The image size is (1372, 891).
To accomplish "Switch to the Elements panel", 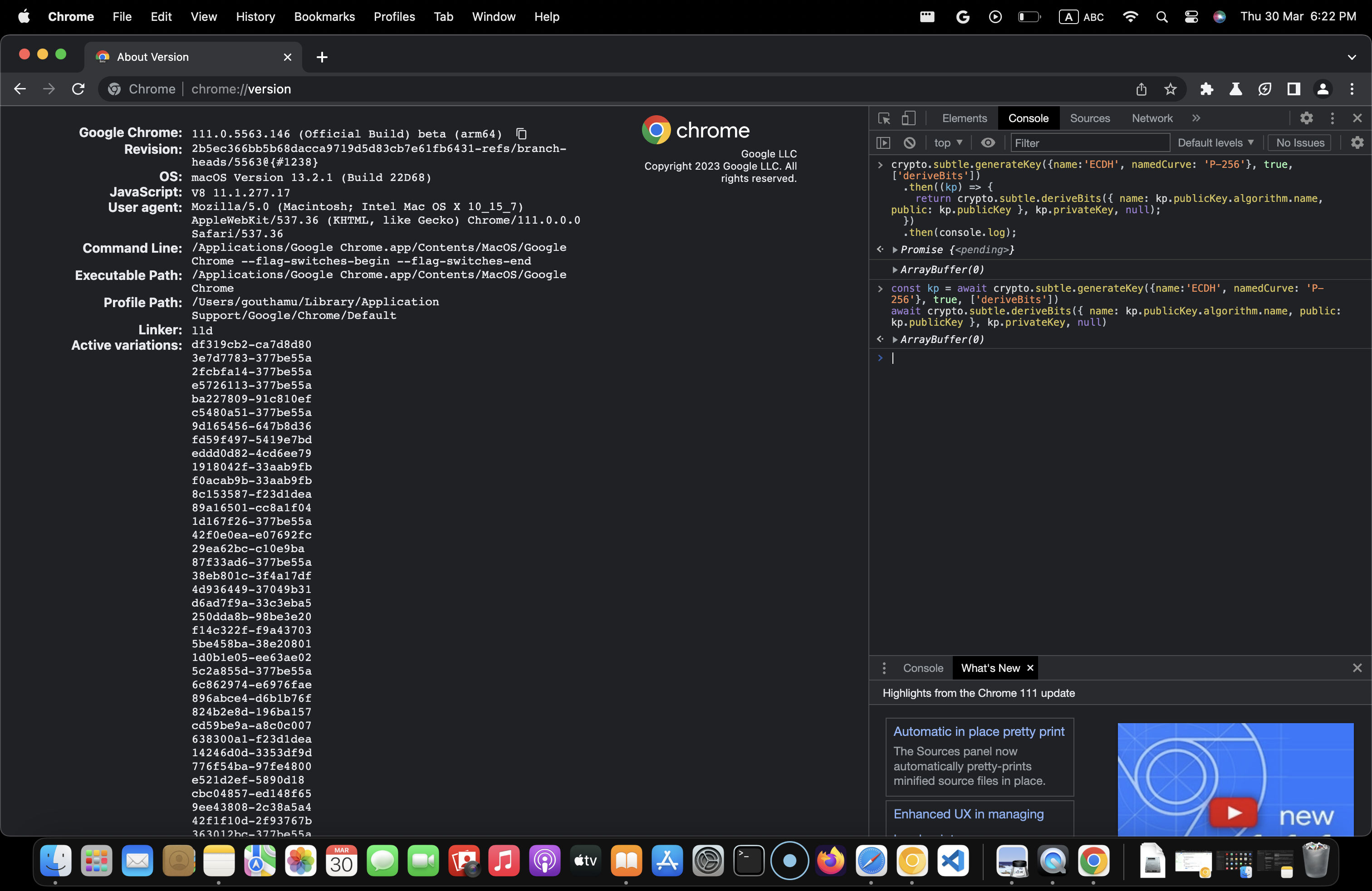I will tap(965, 118).
